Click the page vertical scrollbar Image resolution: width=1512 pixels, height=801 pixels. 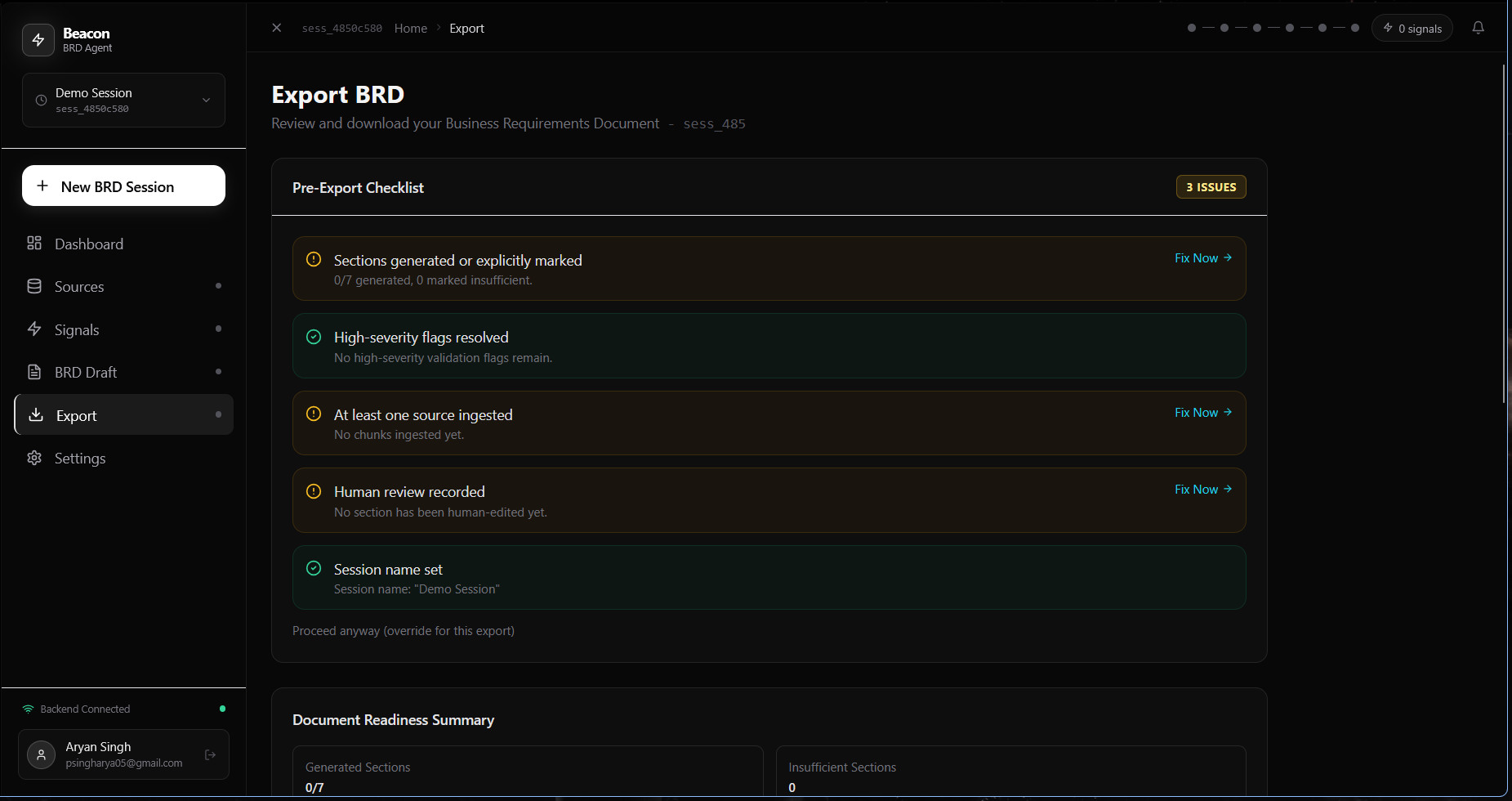1504,233
